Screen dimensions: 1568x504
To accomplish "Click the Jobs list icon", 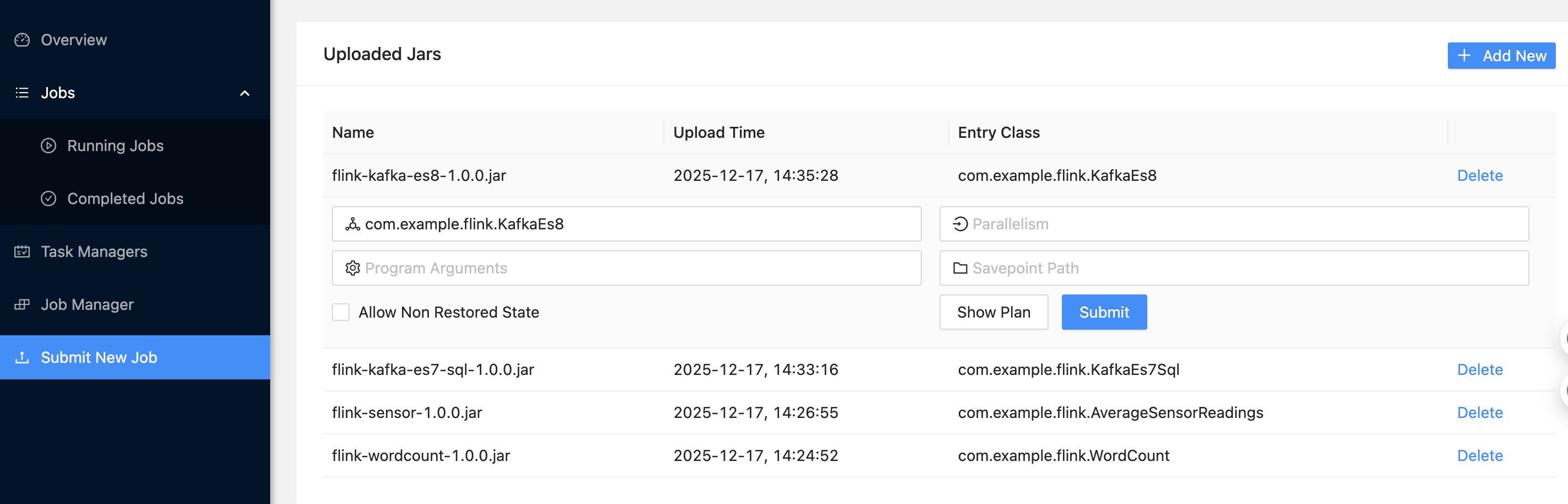I will (22, 93).
